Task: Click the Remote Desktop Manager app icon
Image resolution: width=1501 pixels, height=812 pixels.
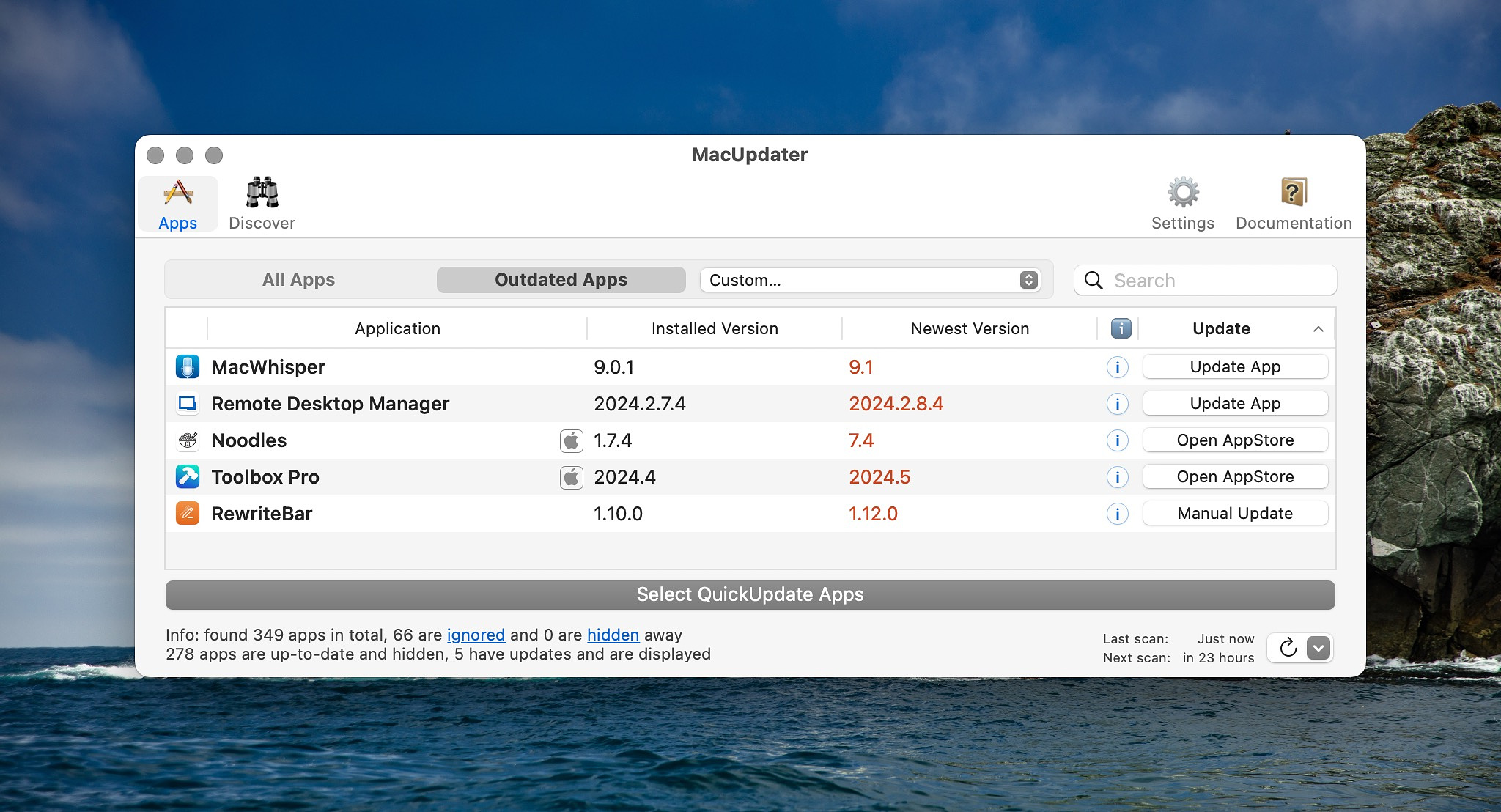Action: [x=188, y=403]
